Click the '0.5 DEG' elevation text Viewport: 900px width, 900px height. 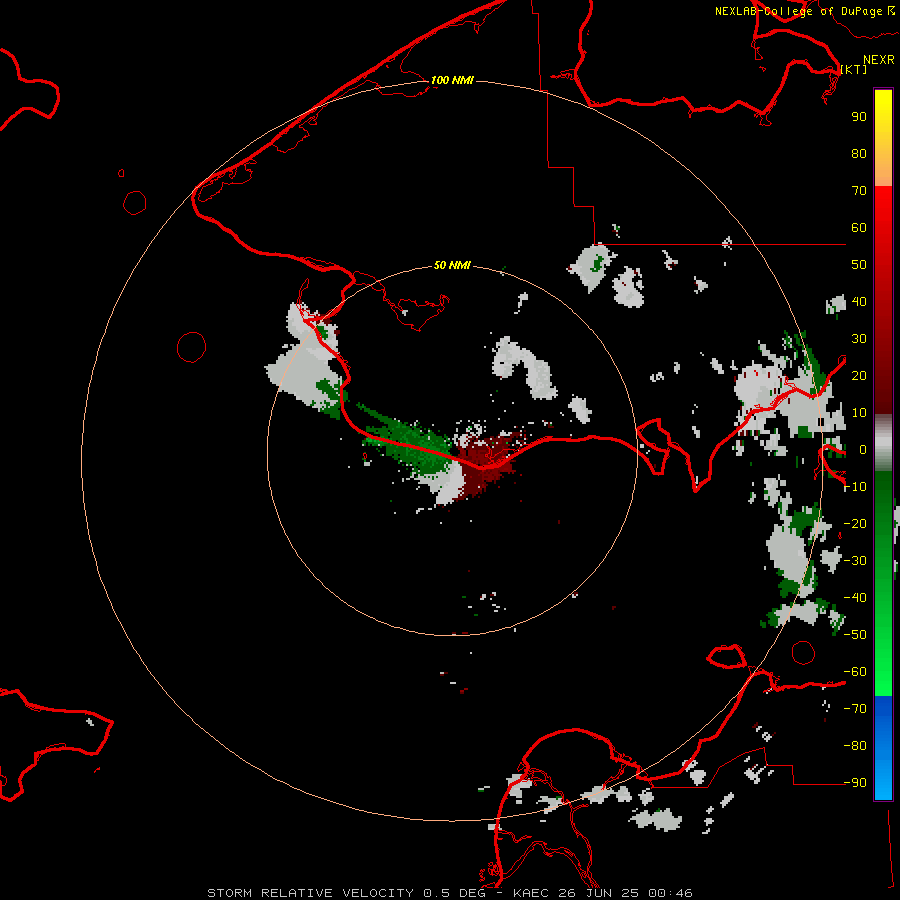455,893
